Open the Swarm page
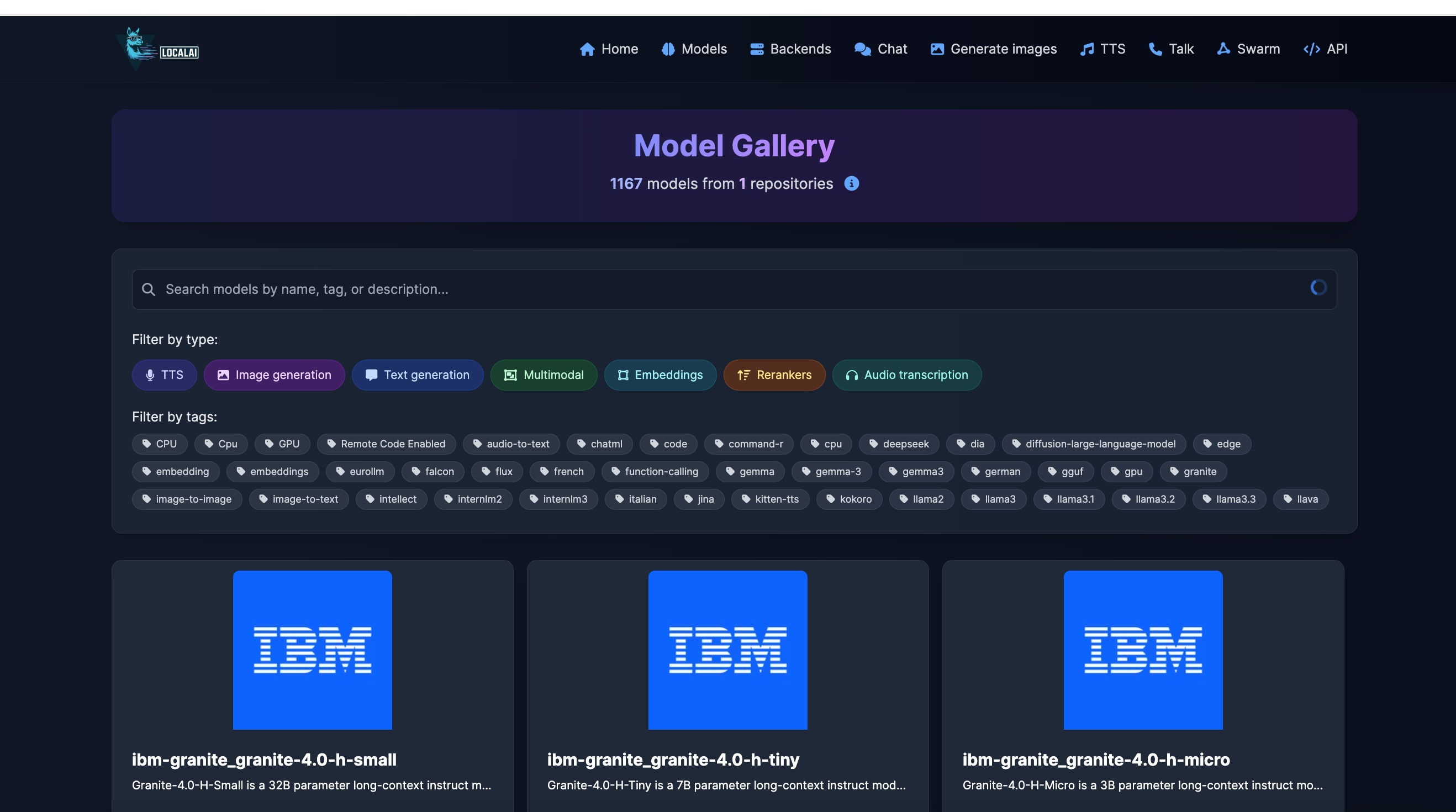The width and height of the screenshot is (1456, 812). coord(1248,49)
